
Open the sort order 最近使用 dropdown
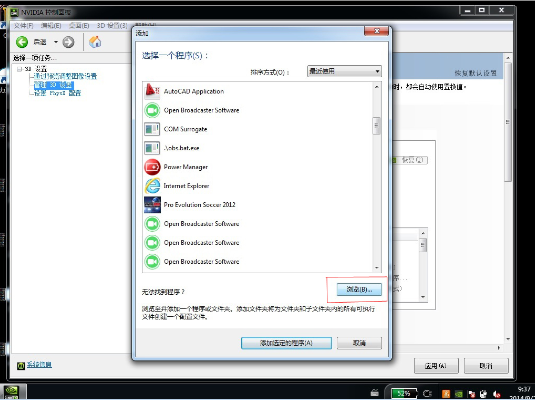click(x=344, y=71)
